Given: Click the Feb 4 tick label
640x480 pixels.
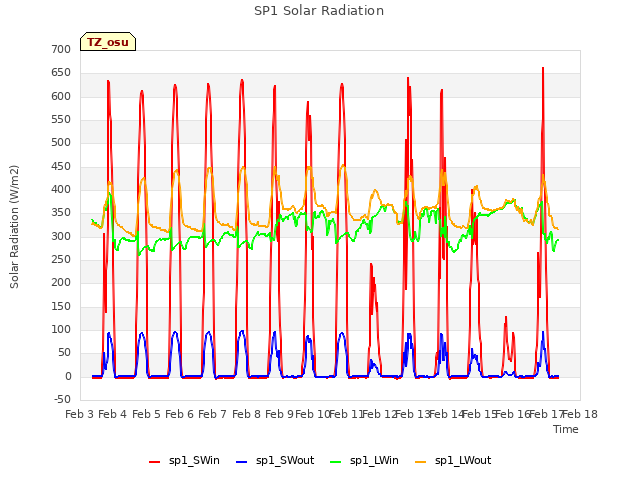Looking at the screenshot, I should (x=113, y=414).
